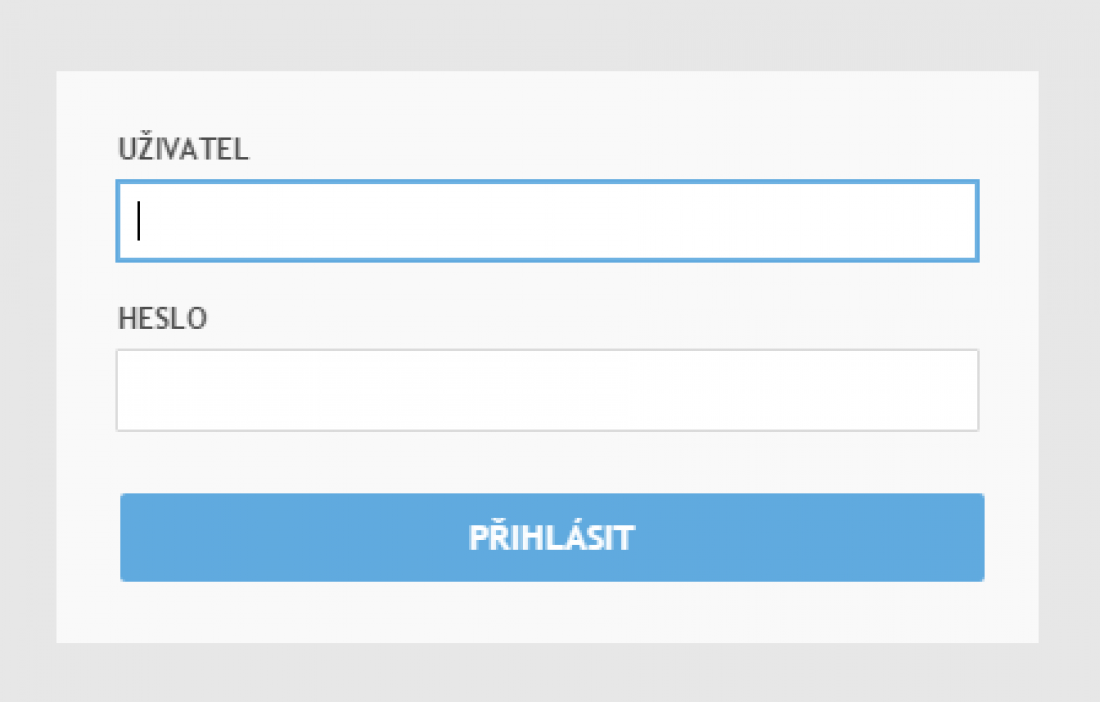Click the blinking text cursor in UŽIVATEL

coord(139,221)
